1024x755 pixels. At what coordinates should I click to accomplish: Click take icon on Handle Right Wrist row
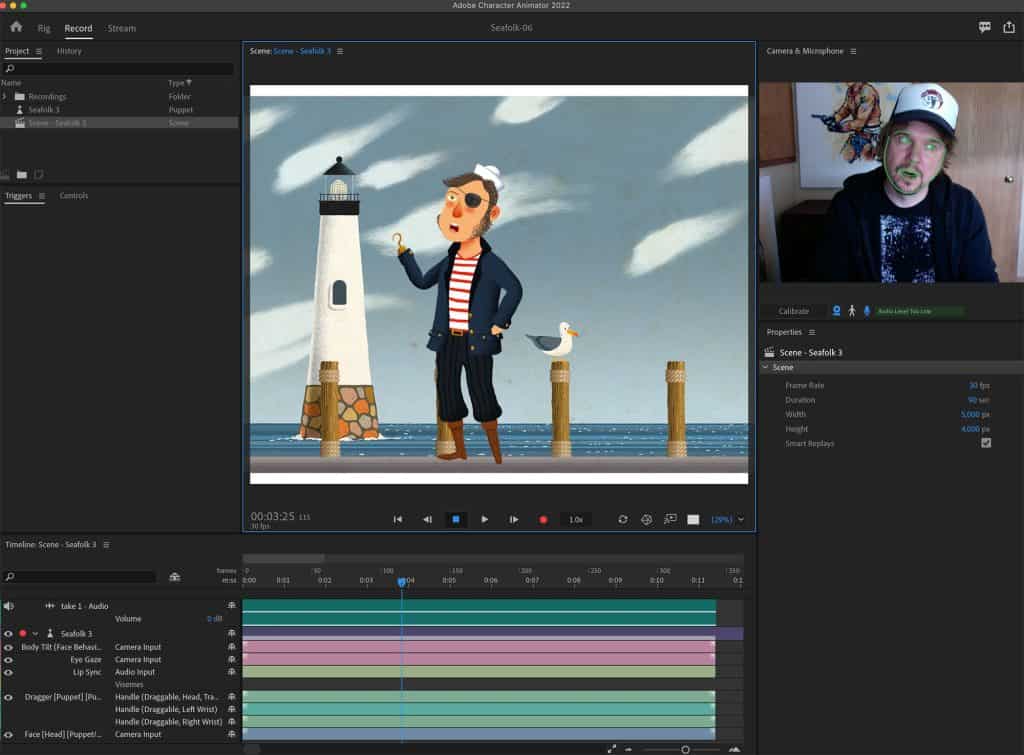(x=231, y=722)
